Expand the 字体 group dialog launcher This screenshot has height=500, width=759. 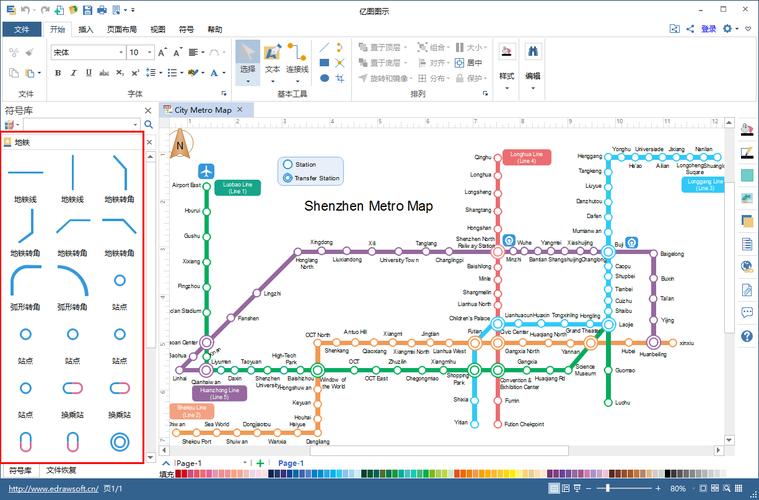pos(224,93)
